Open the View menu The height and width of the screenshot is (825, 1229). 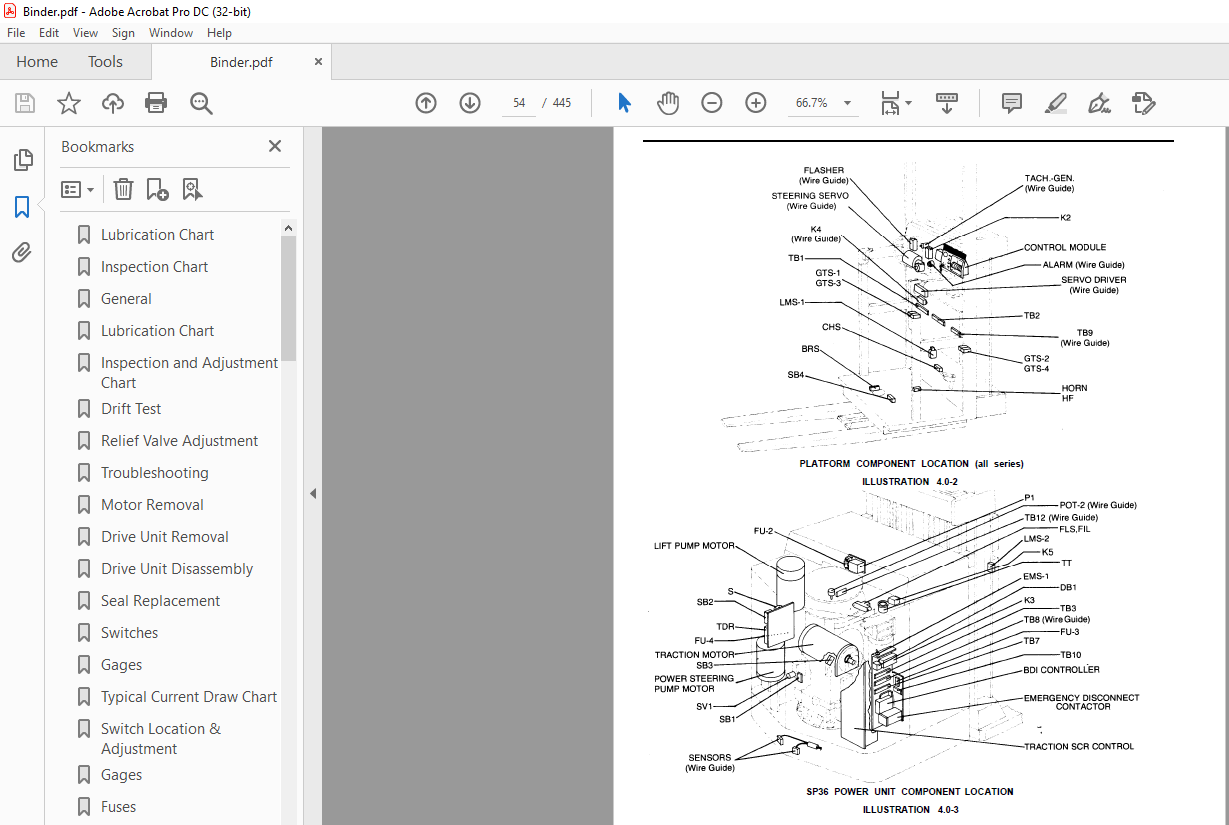coord(85,33)
